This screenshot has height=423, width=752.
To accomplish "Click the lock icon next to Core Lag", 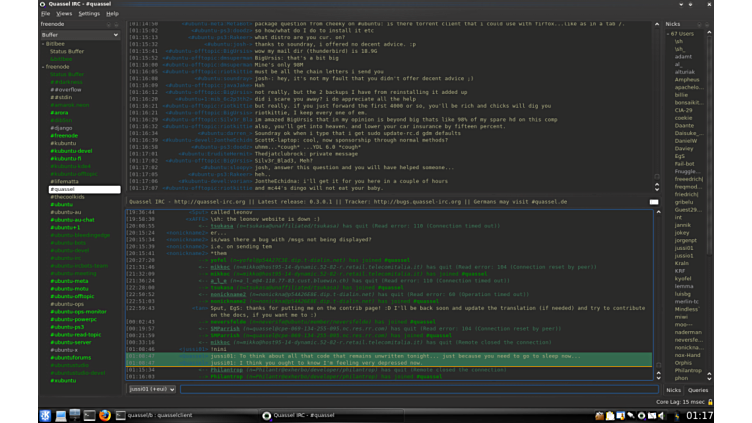I will [710, 402].
